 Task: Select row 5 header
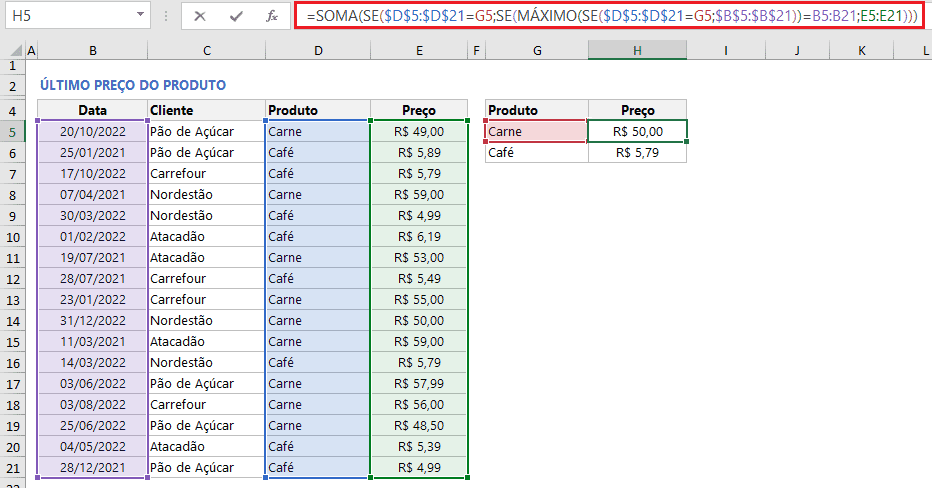click(x=12, y=131)
